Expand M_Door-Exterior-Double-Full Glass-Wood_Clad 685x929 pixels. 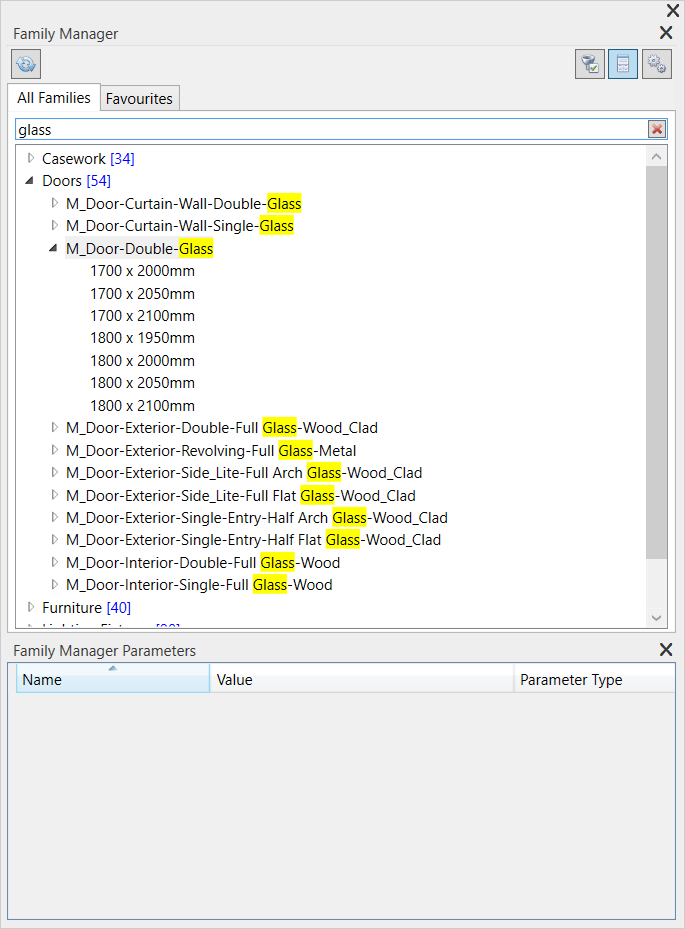click(x=55, y=427)
